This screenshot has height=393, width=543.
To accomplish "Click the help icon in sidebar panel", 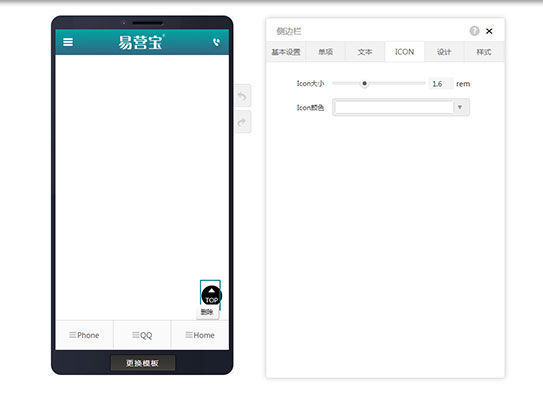I will [x=474, y=31].
